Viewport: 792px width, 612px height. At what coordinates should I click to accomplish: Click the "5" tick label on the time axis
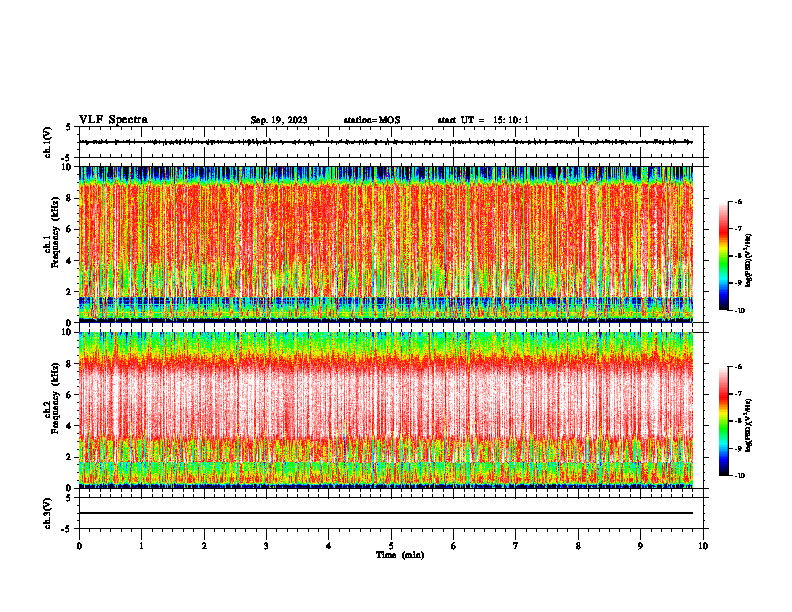(391, 546)
